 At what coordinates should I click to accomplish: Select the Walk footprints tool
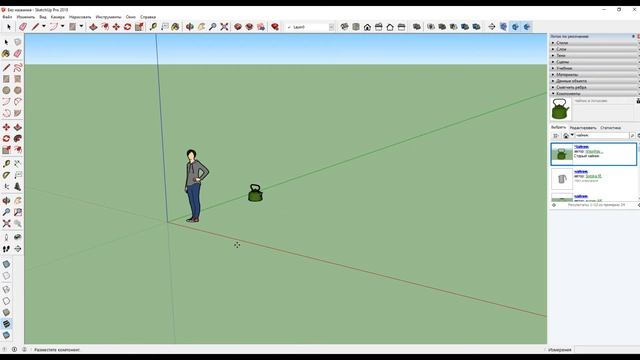click(x=6, y=249)
